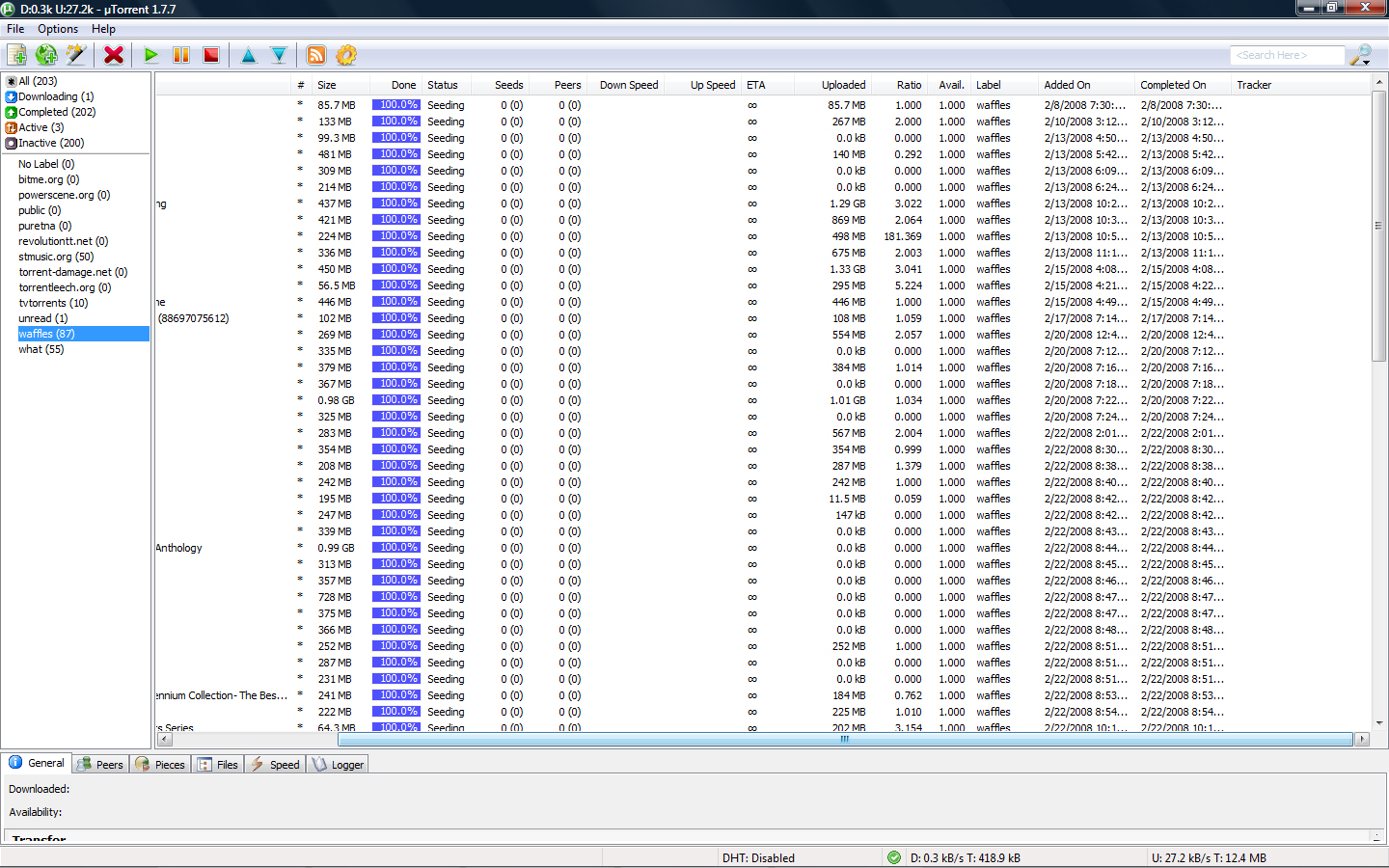Switch to the Logger tab

click(338, 764)
